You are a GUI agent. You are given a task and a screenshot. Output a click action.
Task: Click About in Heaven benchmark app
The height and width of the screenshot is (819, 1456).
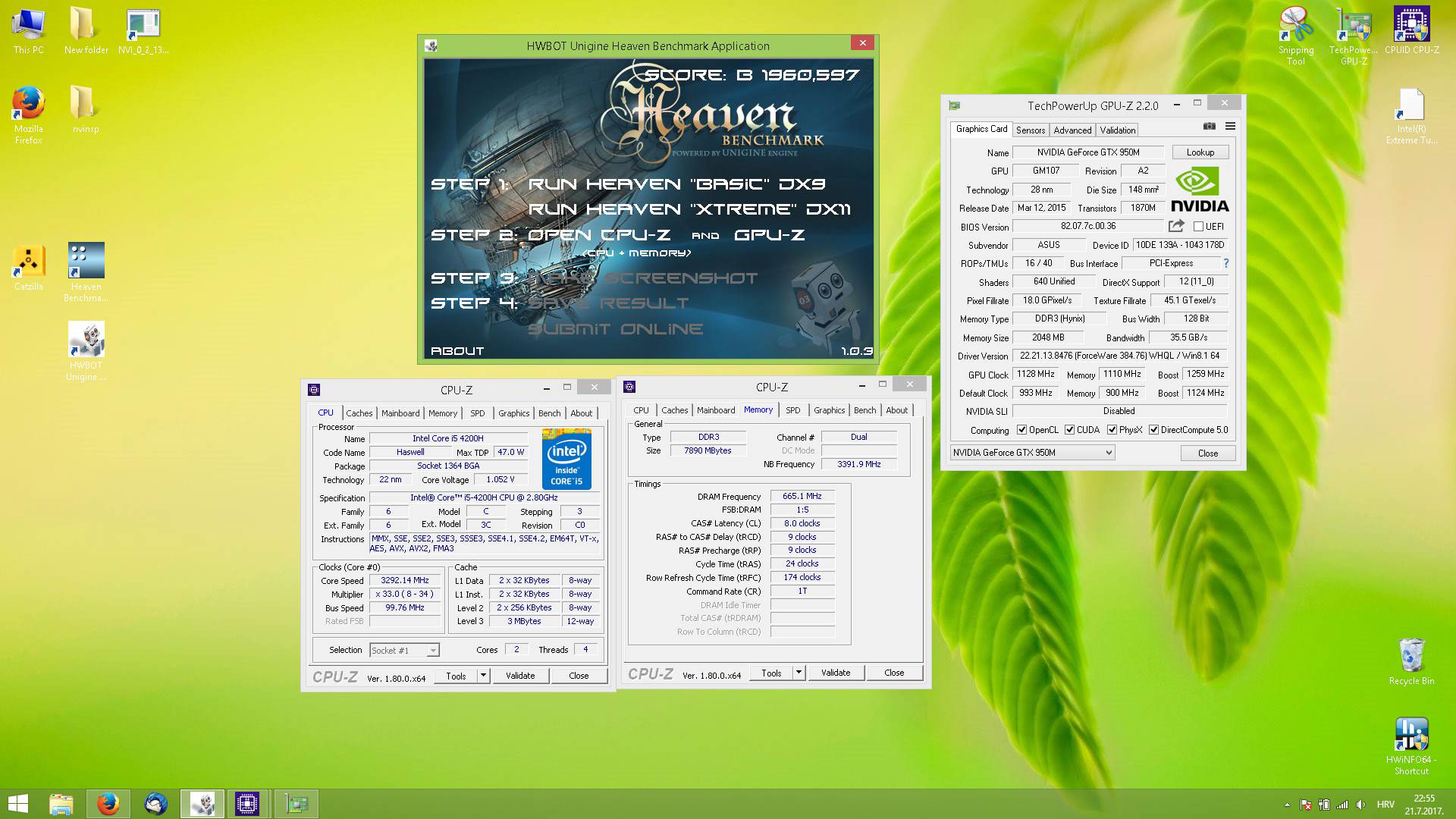457,351
